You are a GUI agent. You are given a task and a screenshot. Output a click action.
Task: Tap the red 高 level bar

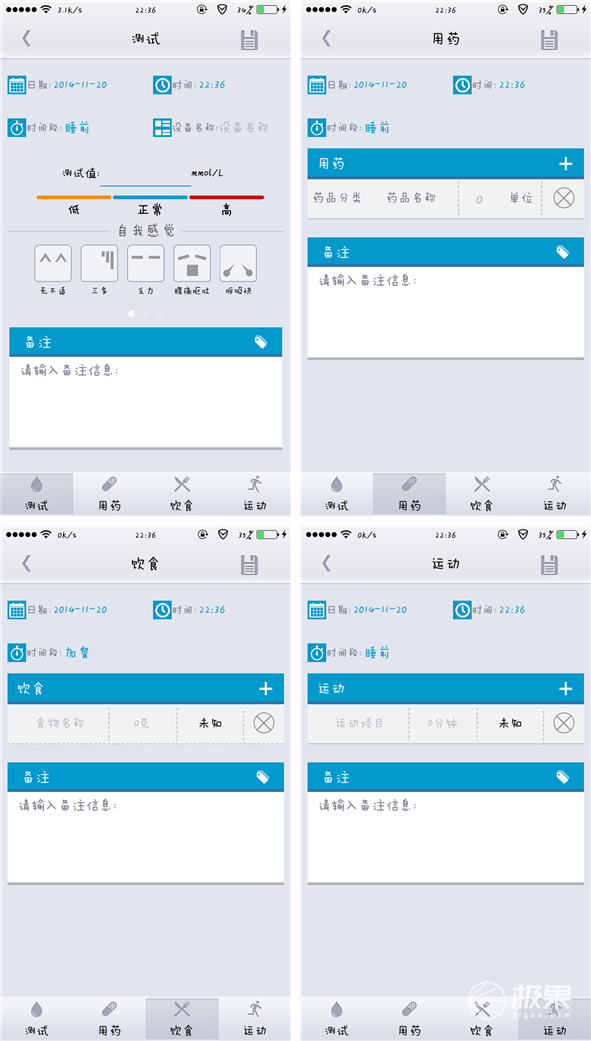point(226,197)
